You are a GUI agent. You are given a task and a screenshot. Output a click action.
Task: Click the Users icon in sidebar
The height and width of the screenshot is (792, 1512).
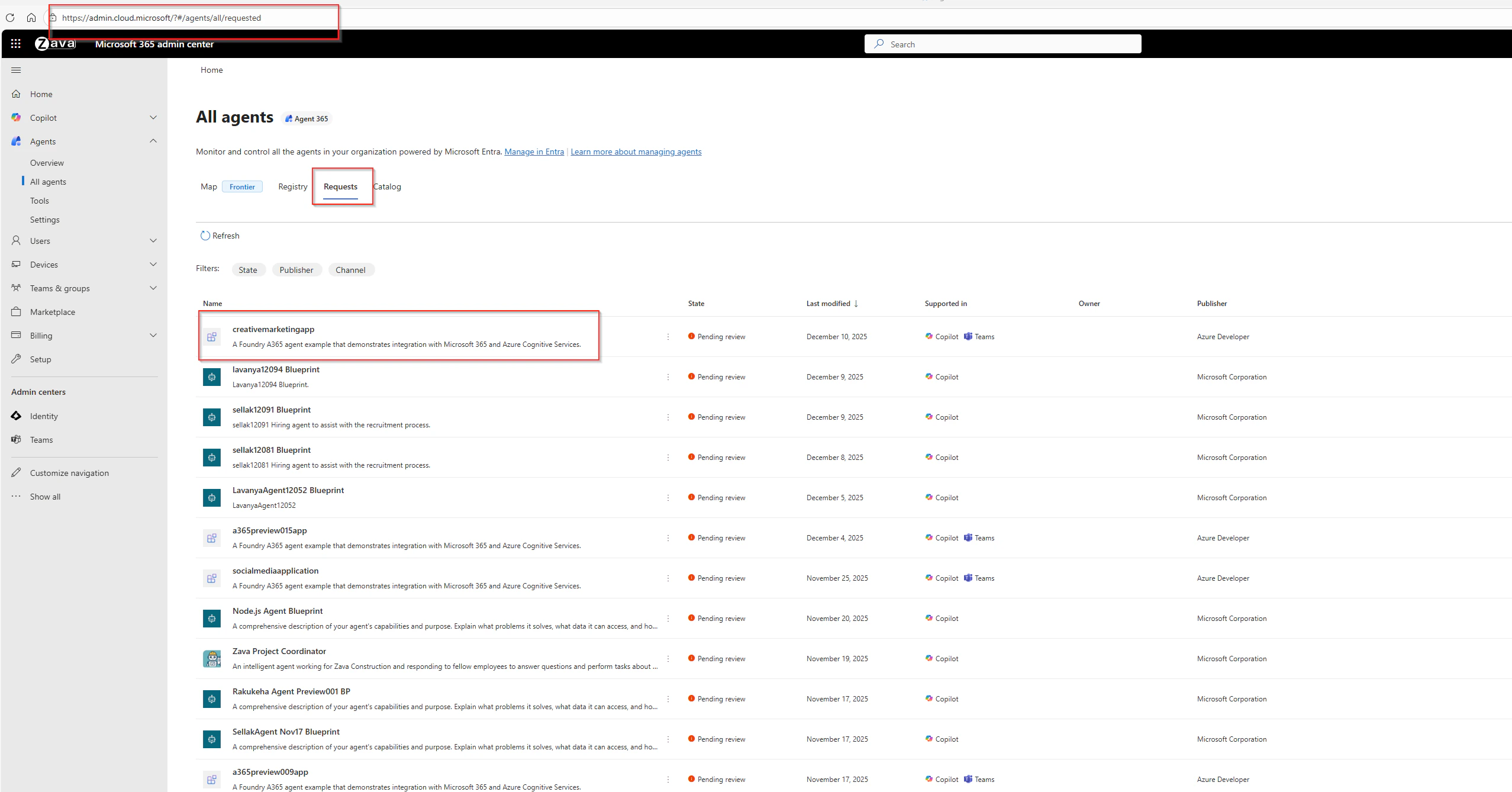click(x=16, y=241)
